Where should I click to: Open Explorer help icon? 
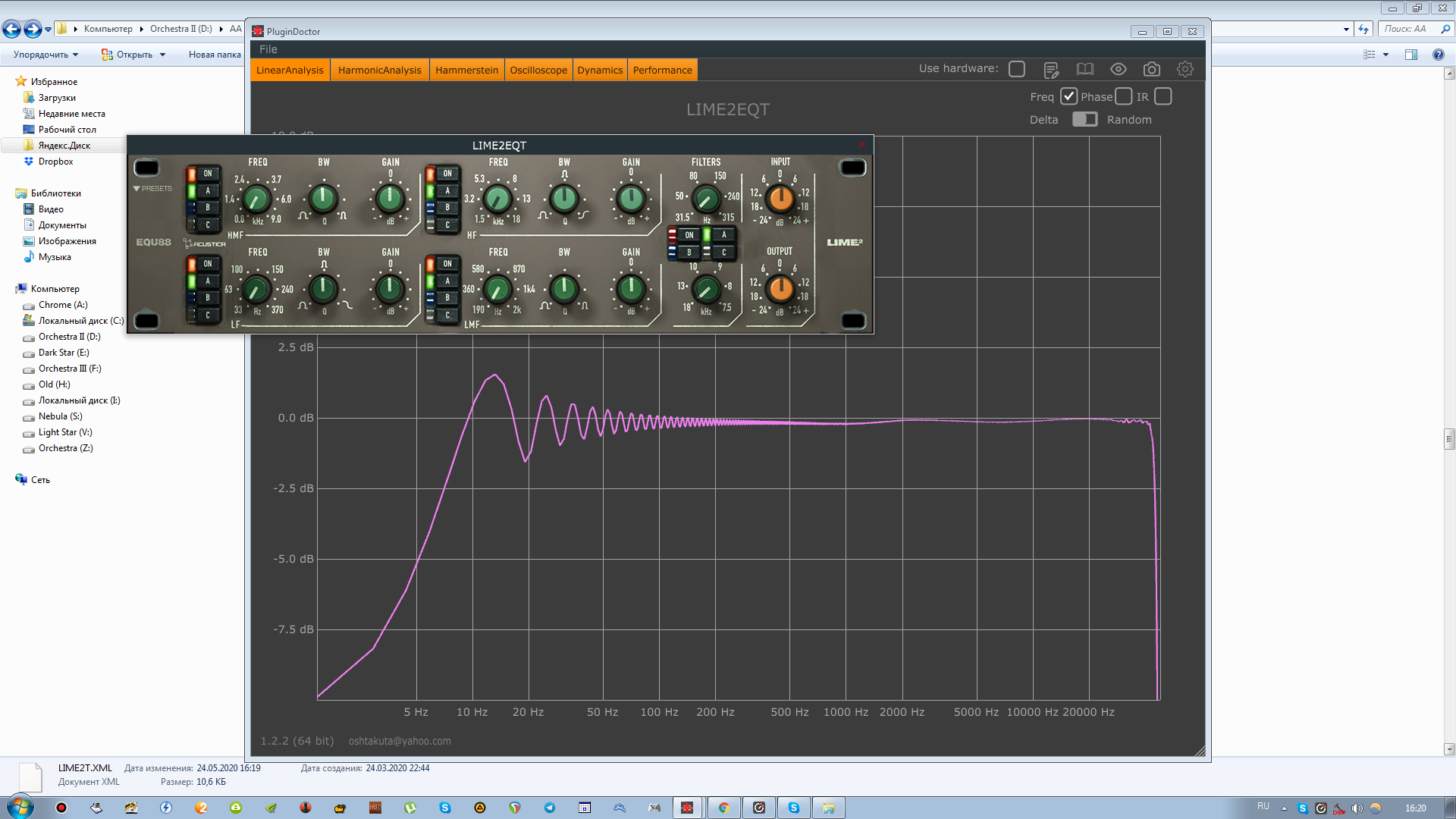1439,55
